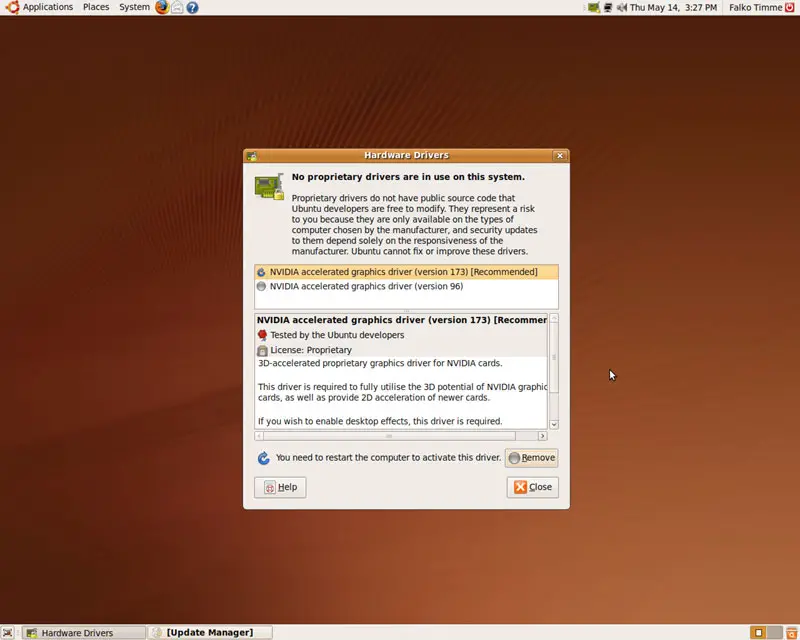The image size is (800, 640).
Task: Click 'You need to restart the computer' message
Action: click(388, 458)
